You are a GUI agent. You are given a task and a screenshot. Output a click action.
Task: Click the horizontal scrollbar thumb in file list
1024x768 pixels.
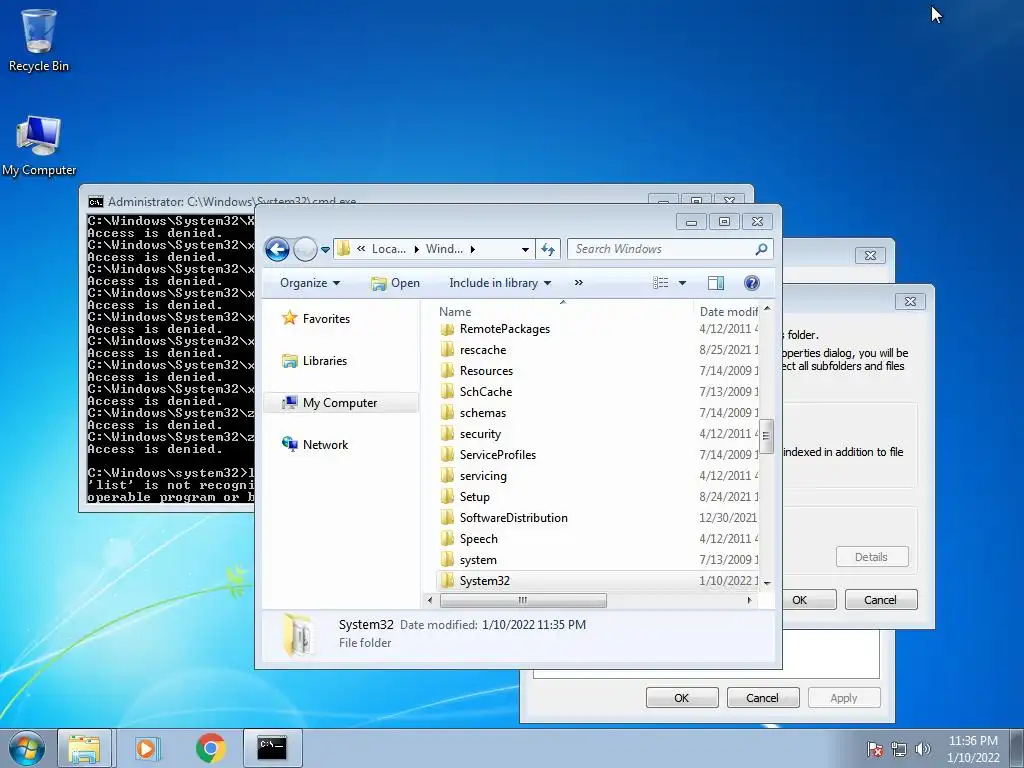(523, 600)
